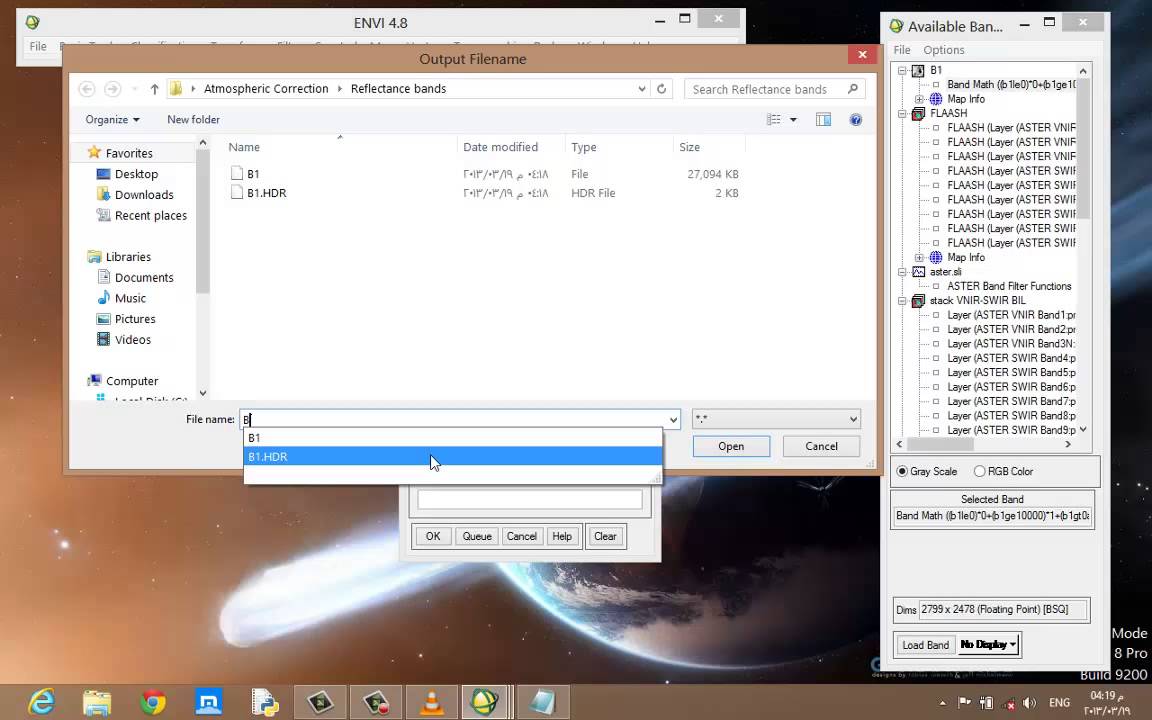Collapse the stack VNIR-SWIR BIL node

[x=902, y=300]
